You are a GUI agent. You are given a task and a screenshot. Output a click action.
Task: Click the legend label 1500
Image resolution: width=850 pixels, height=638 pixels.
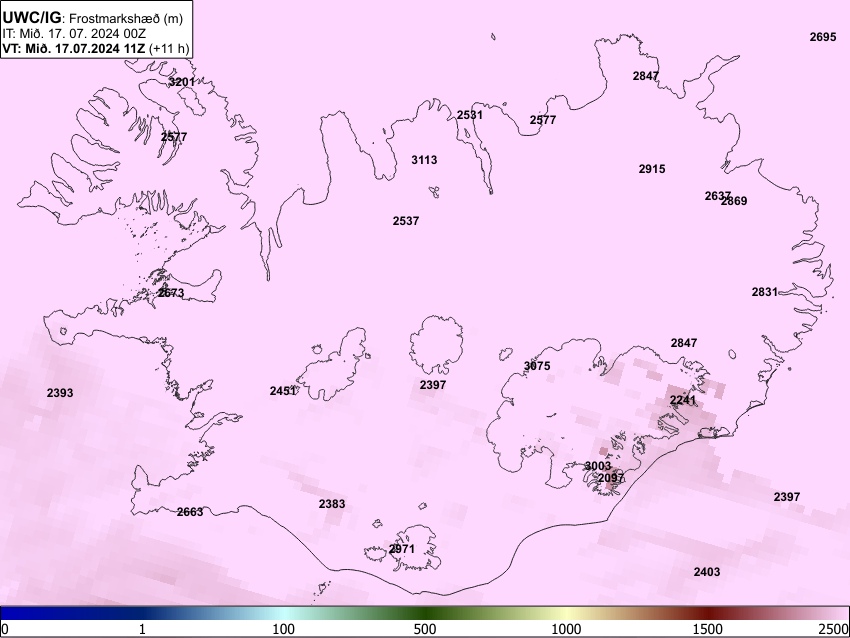tap(708, 629)
